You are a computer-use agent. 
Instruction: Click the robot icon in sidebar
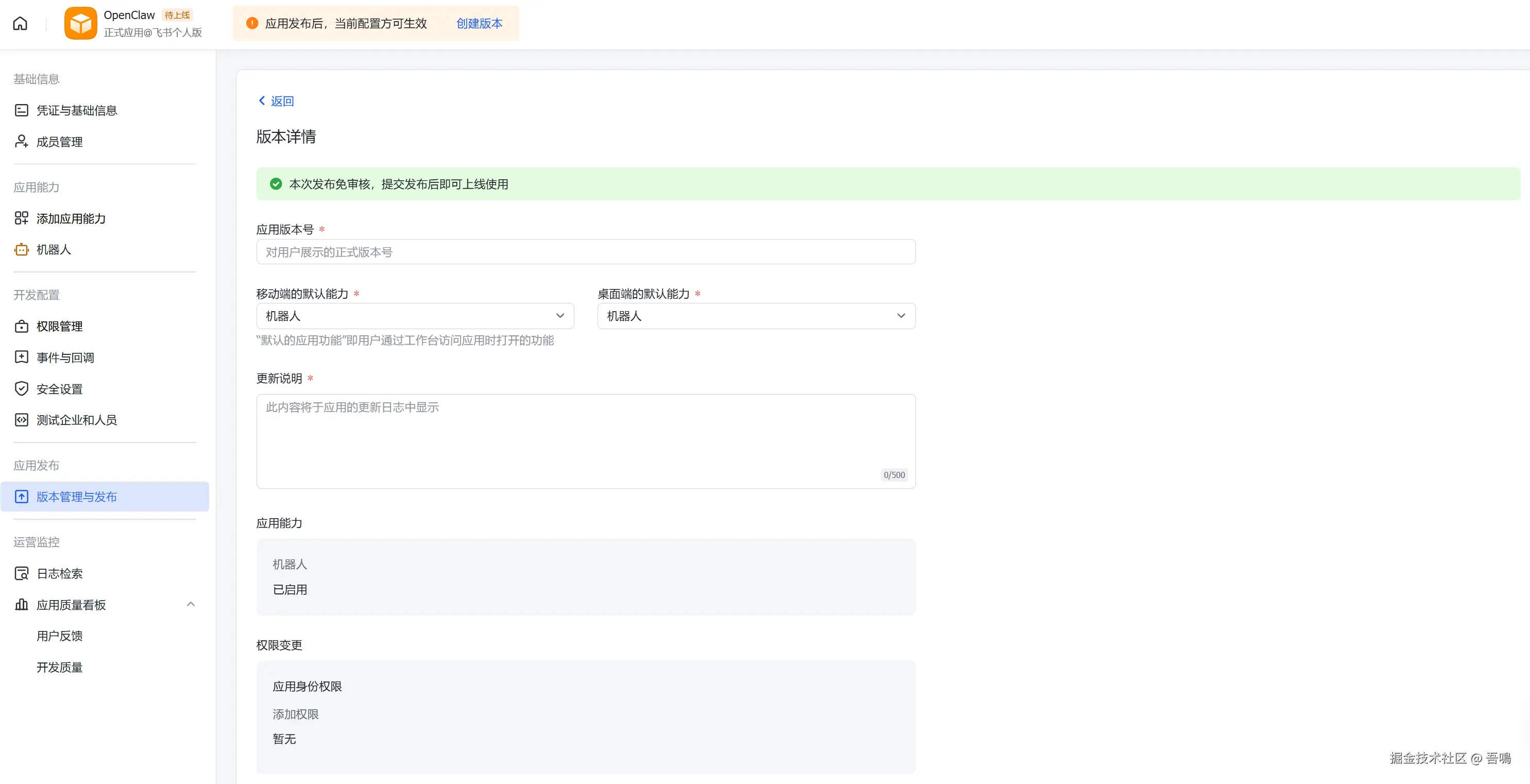click(22, 249)
